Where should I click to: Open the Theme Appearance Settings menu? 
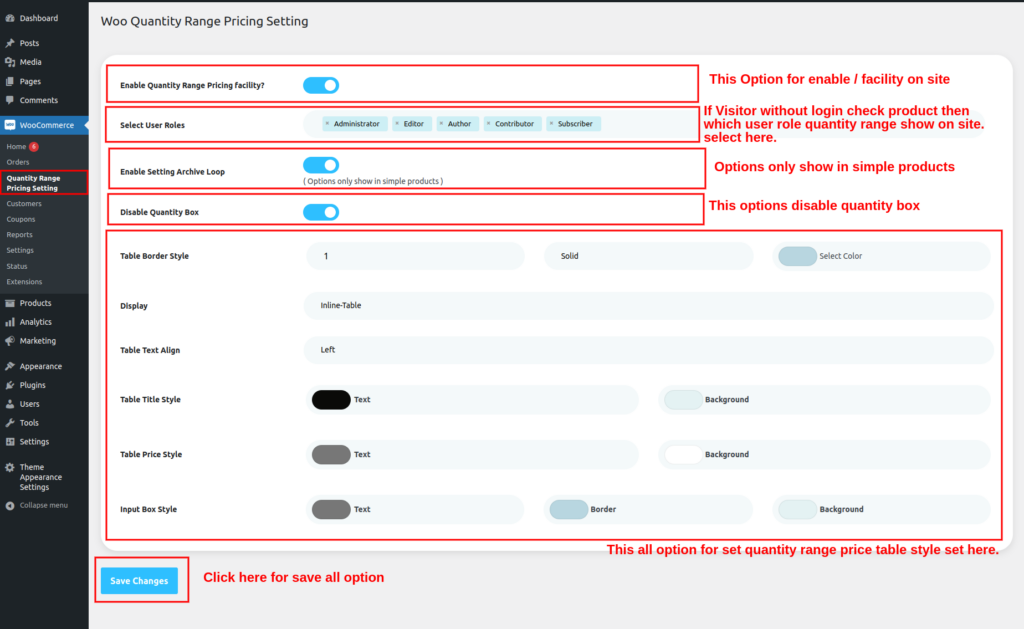(40, 477)
